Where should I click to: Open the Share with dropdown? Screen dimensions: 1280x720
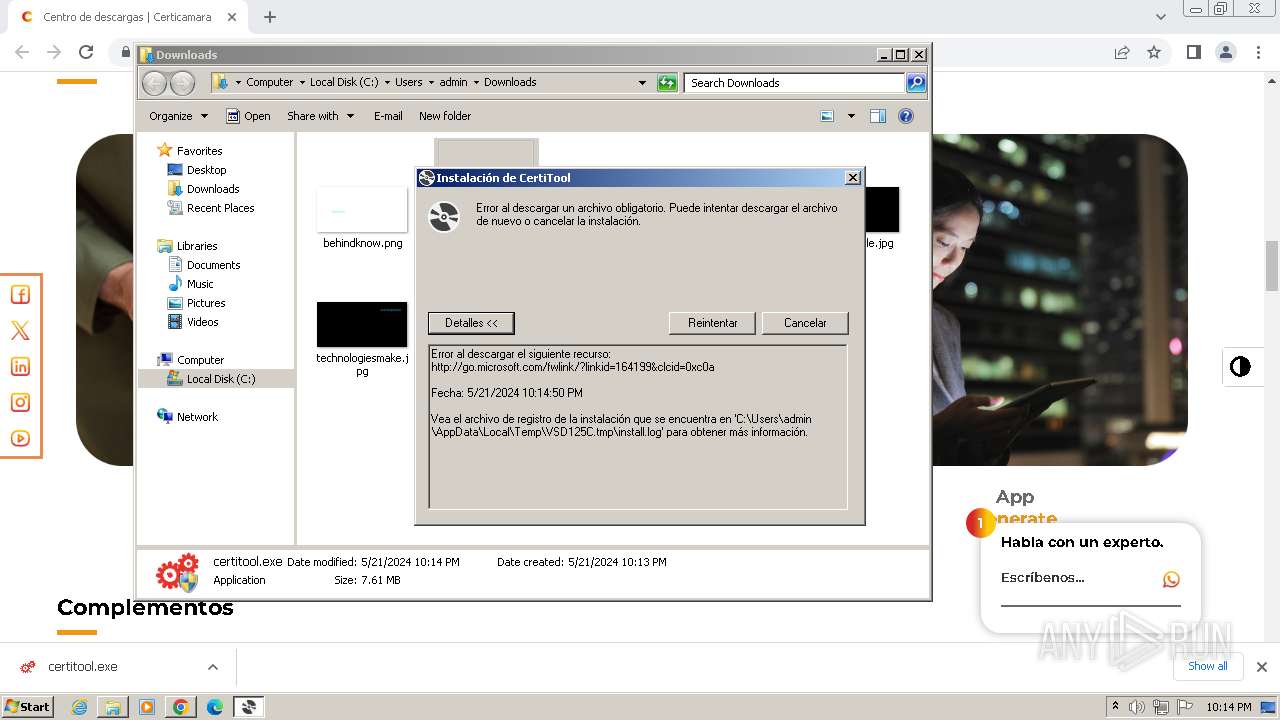[320, 116]
